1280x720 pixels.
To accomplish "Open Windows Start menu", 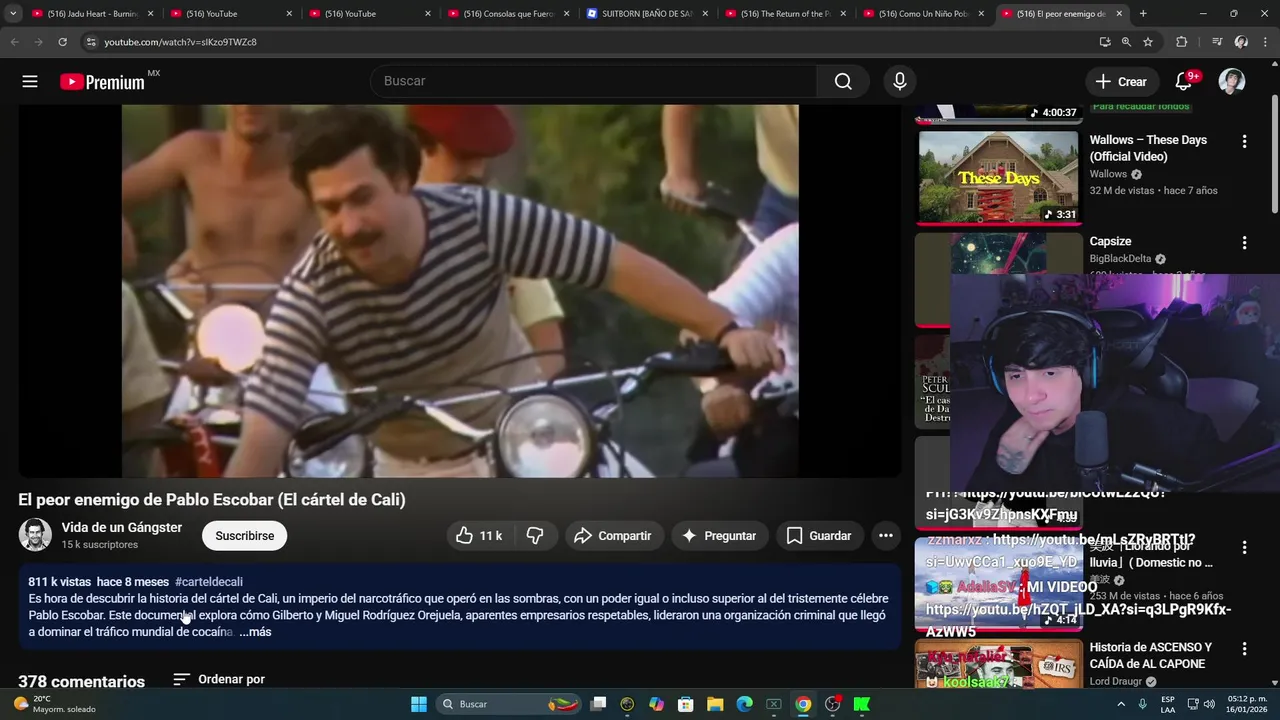I will 419,704.
